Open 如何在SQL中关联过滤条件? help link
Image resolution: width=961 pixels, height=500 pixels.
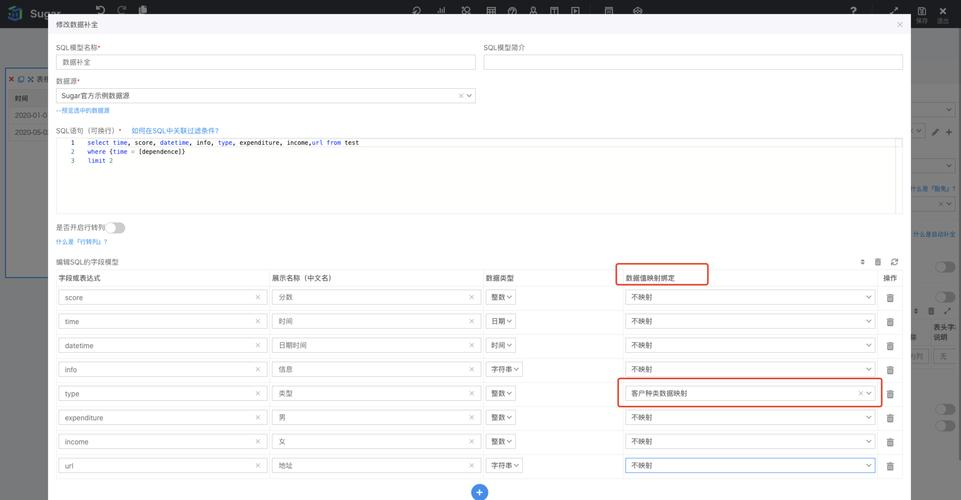point(175,131)
